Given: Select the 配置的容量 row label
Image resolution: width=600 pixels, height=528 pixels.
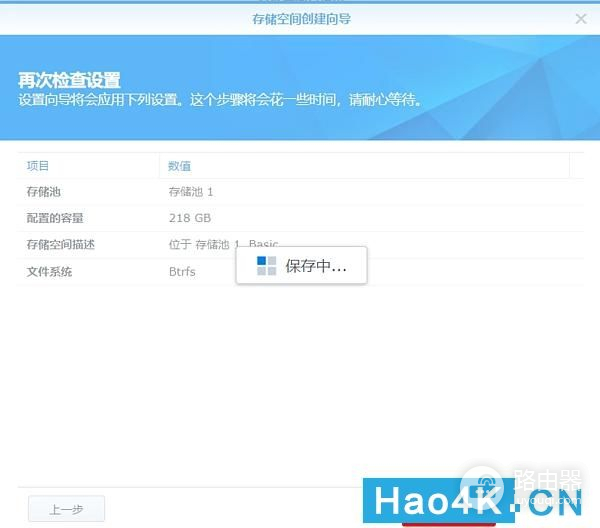Looking at the screenshot, I should coord(55,218).
